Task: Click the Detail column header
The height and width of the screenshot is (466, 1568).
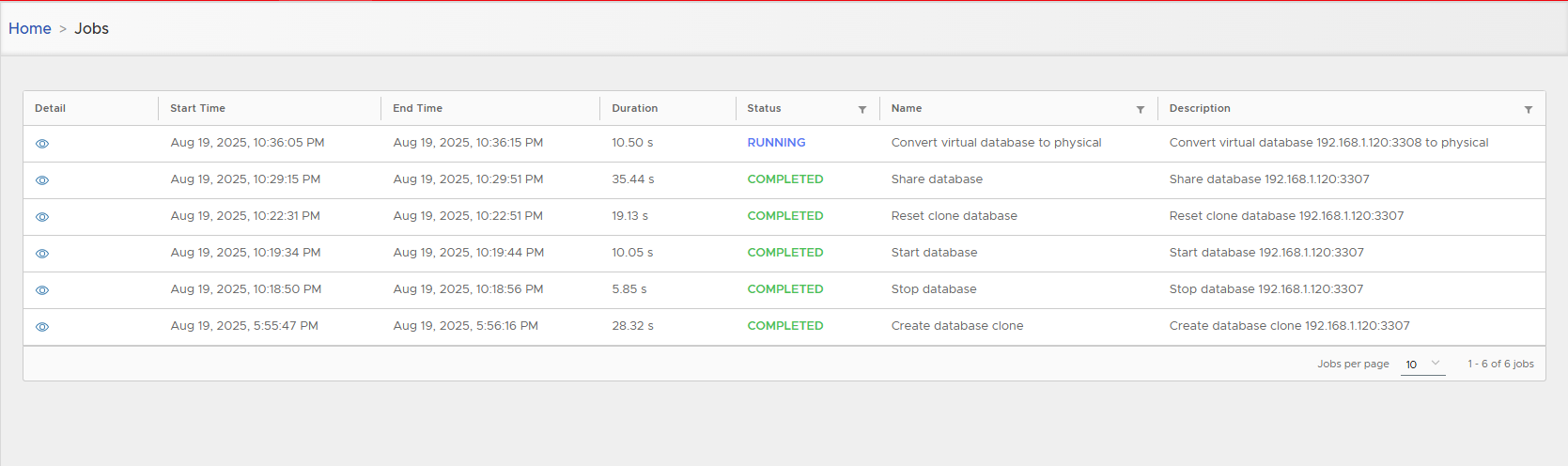Action: point(50,108)
